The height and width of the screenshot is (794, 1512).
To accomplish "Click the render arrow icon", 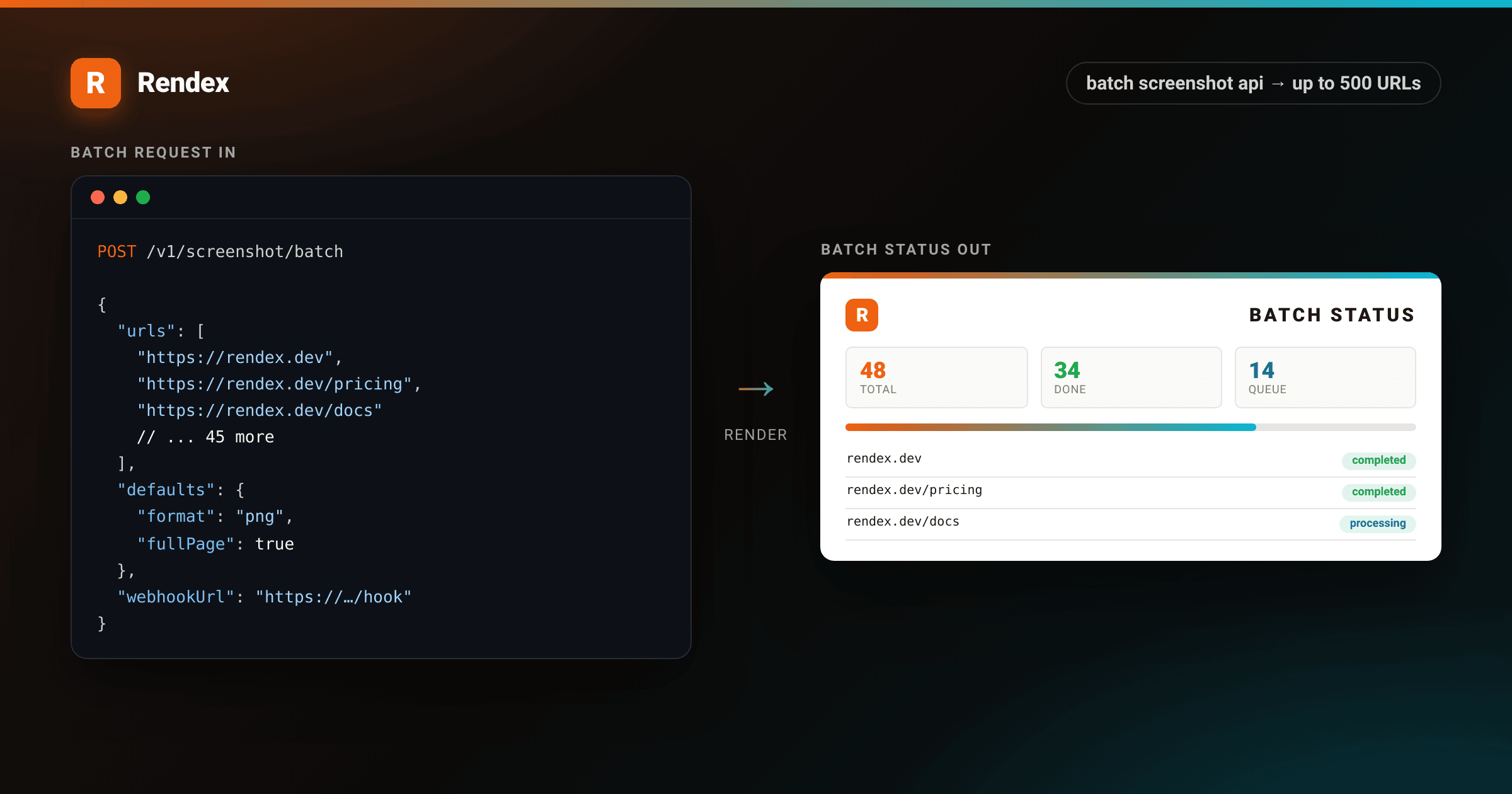I will (756, 389).
